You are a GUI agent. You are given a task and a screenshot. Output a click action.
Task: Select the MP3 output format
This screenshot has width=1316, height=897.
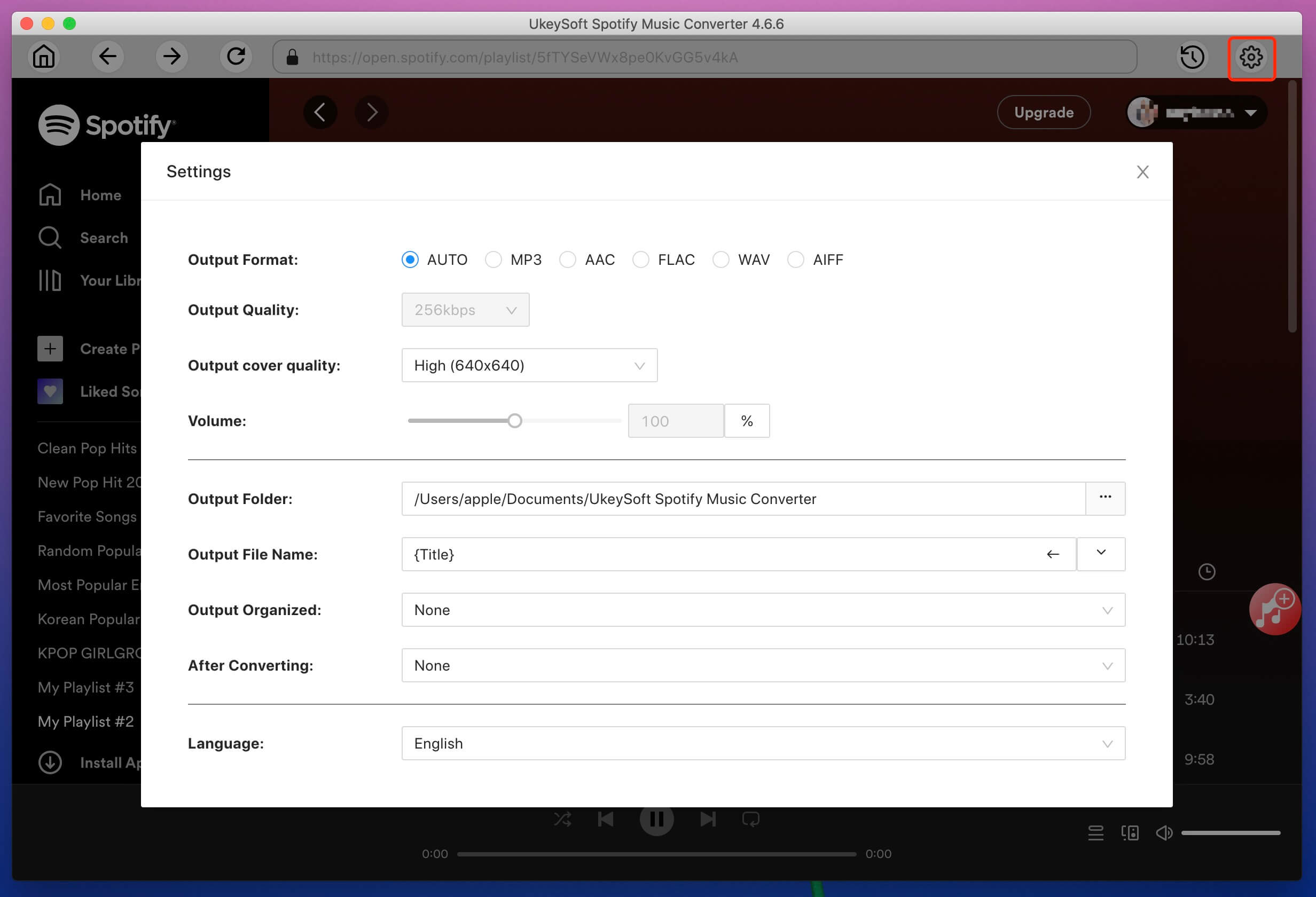[x=493, y=260]
